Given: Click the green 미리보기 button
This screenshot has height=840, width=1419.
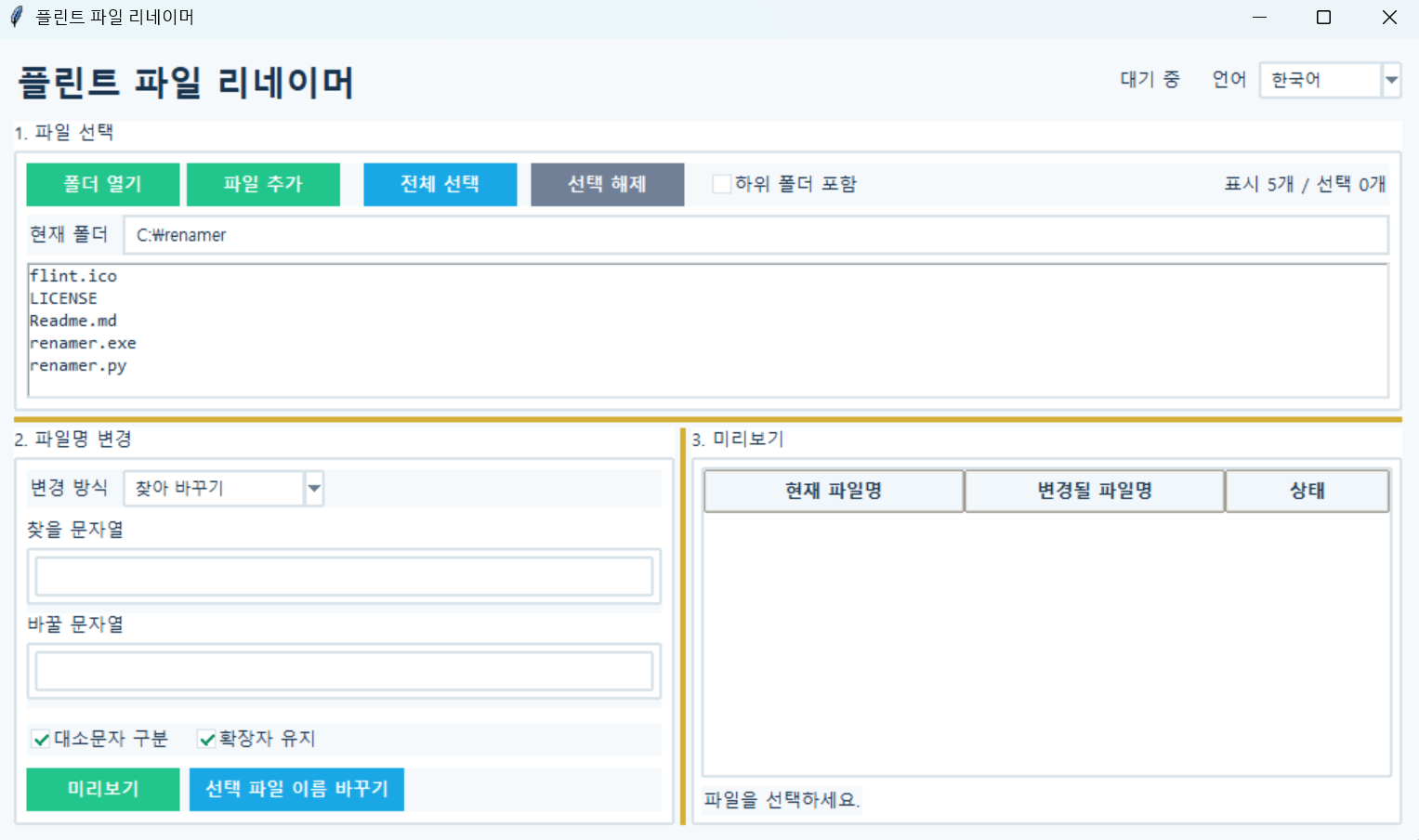Looking at the screenshot, I should tap(102, 789).
